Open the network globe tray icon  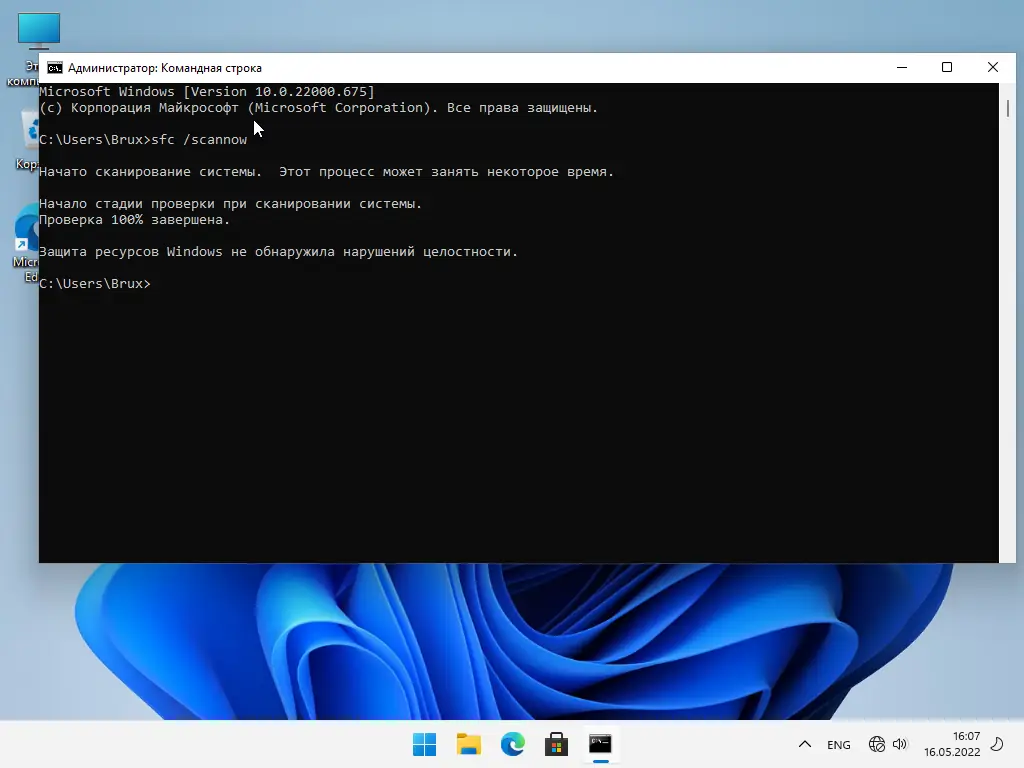tap(876, 744)
